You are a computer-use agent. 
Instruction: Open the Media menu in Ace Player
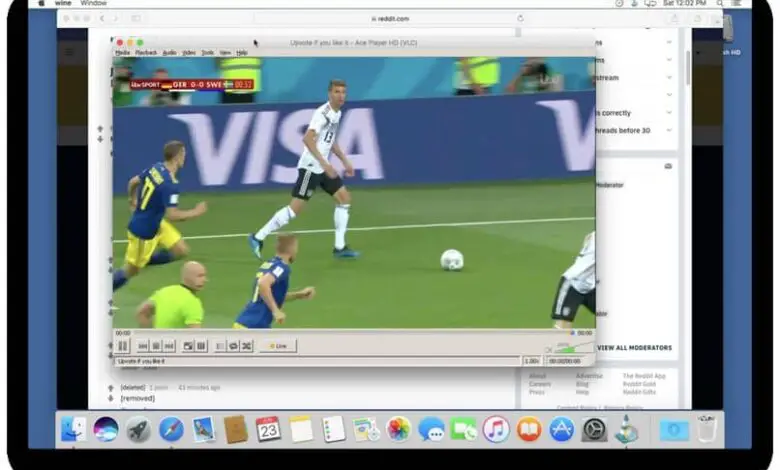122,52
